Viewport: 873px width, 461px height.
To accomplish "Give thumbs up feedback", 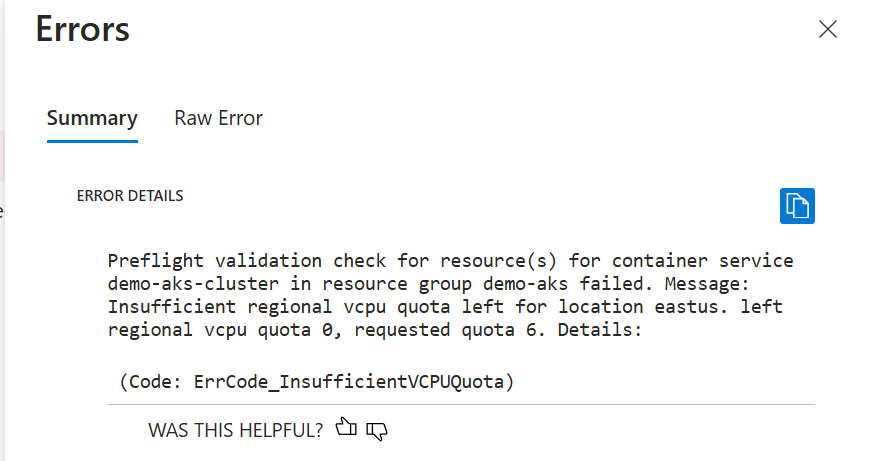I will (346, 428).
